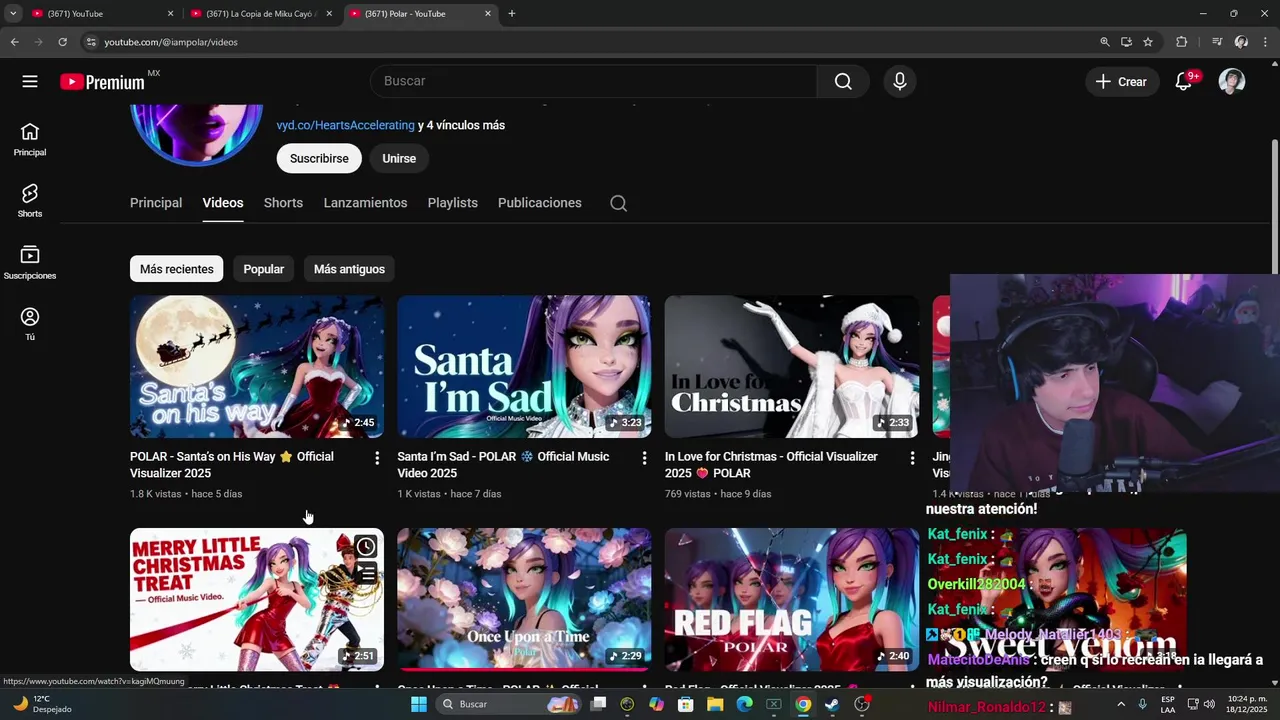
Task: Open the weather widget showing 12°C Despejado
Action: point(42,704)
